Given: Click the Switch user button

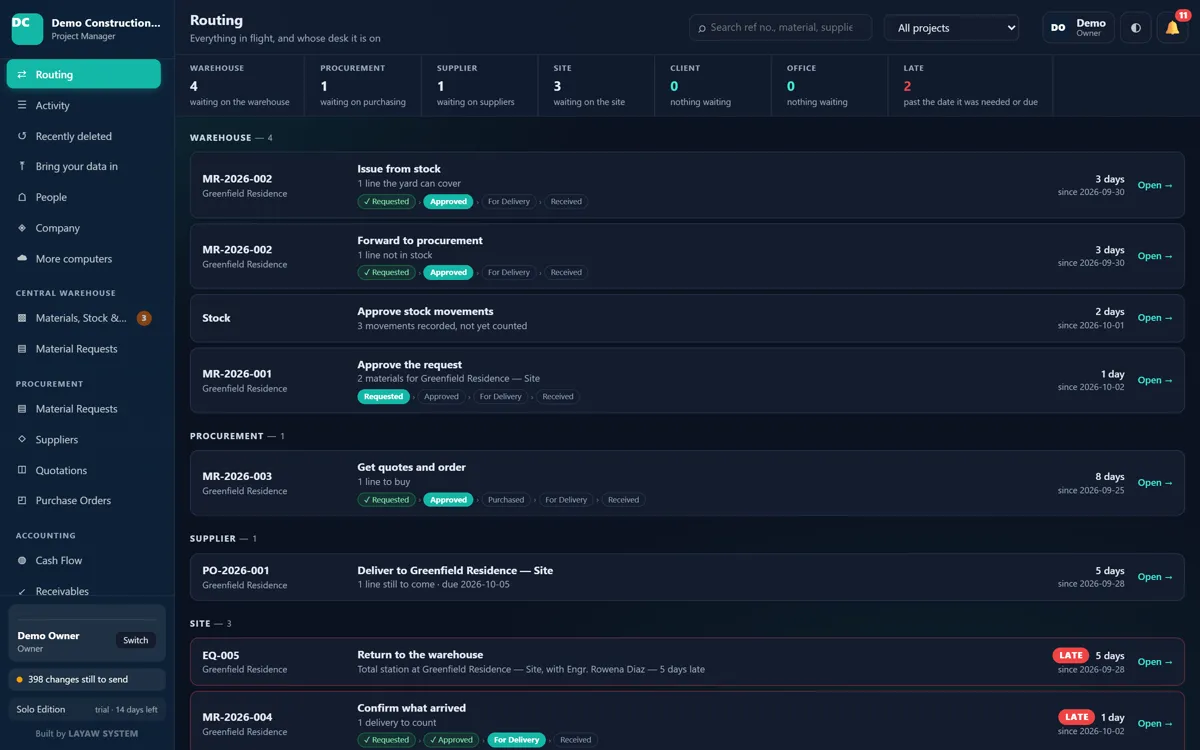Looking at the screenshot, I should (x=136, y=640).
